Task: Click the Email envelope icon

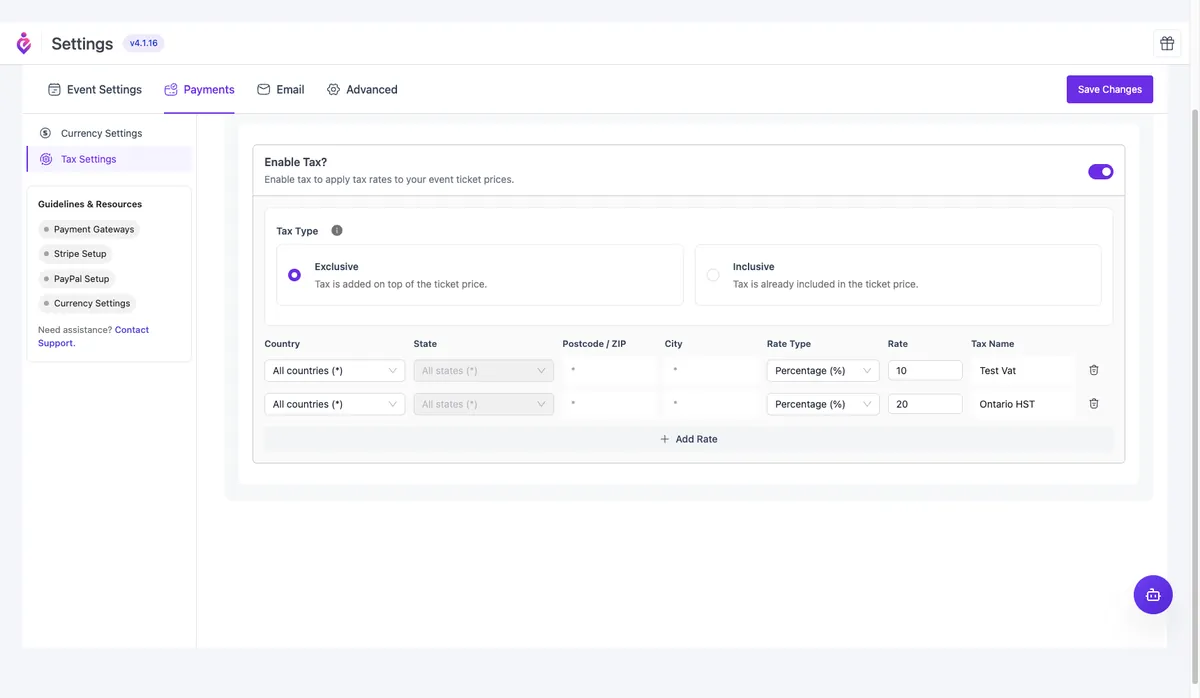Action: pos(264,89)
